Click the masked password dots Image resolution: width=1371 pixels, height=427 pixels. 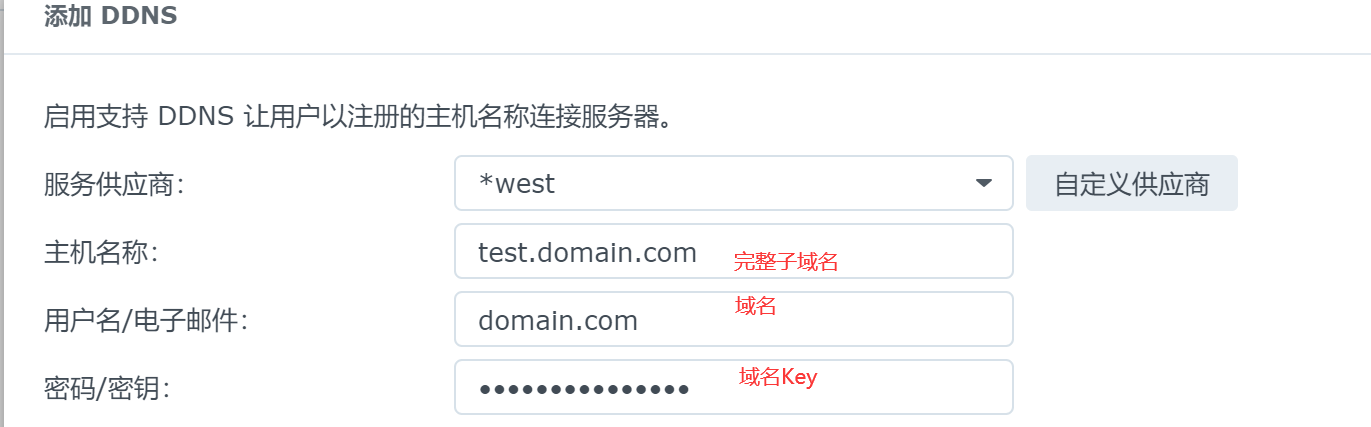point(584,388)
